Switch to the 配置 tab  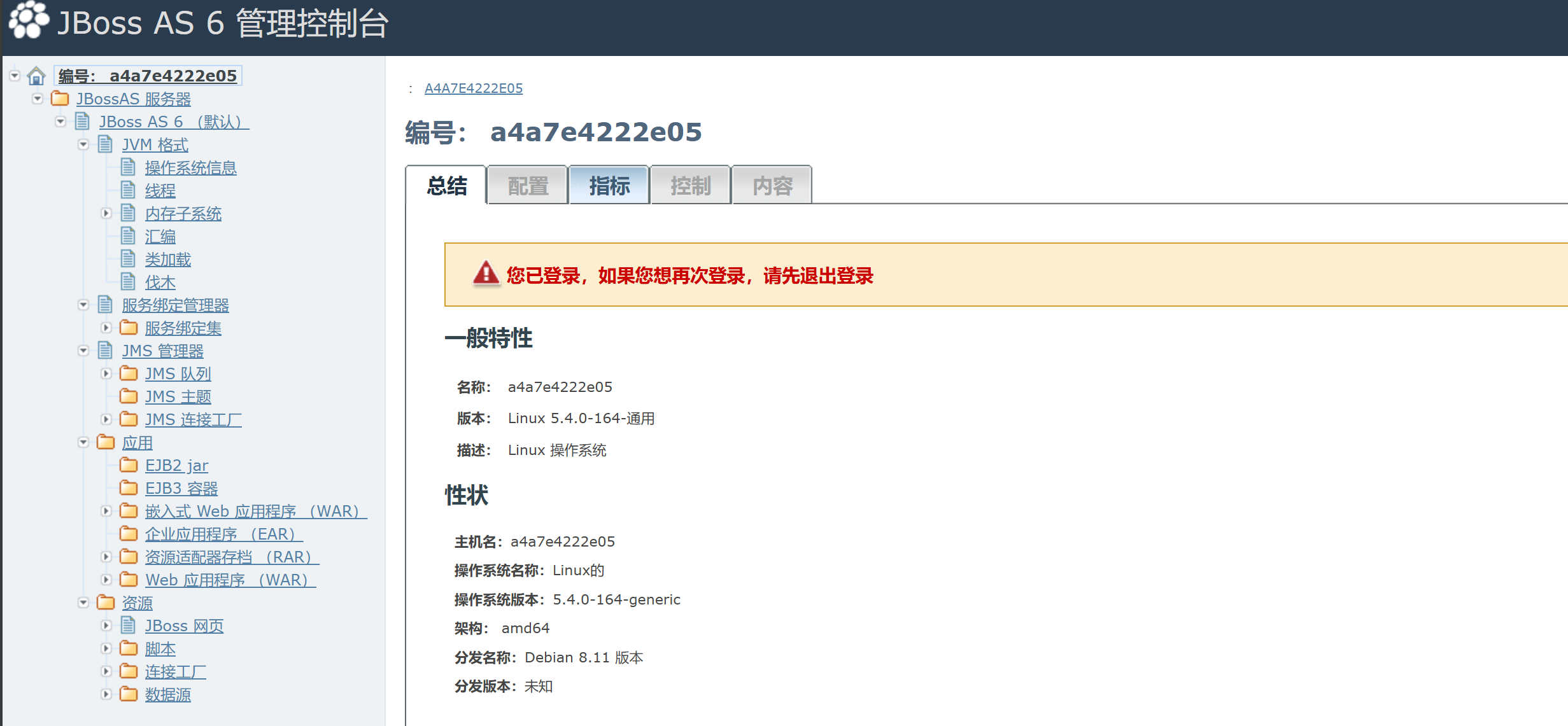pyautogui.click(x=528, y=185)
